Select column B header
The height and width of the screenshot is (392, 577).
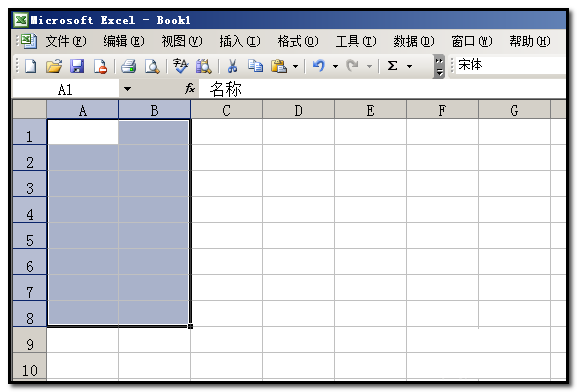155,110
